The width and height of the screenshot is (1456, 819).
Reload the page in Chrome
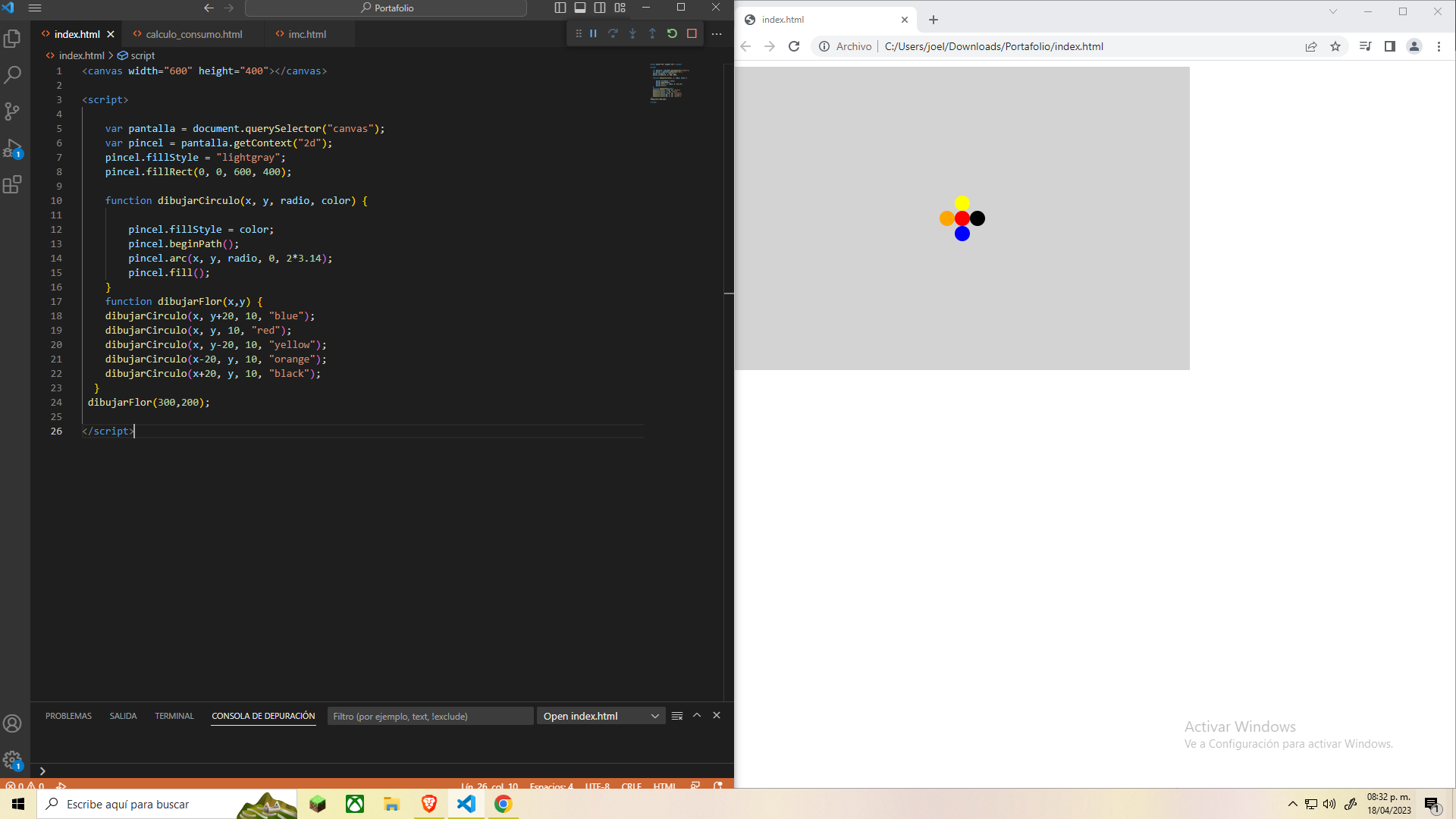[x=794, y=46]
